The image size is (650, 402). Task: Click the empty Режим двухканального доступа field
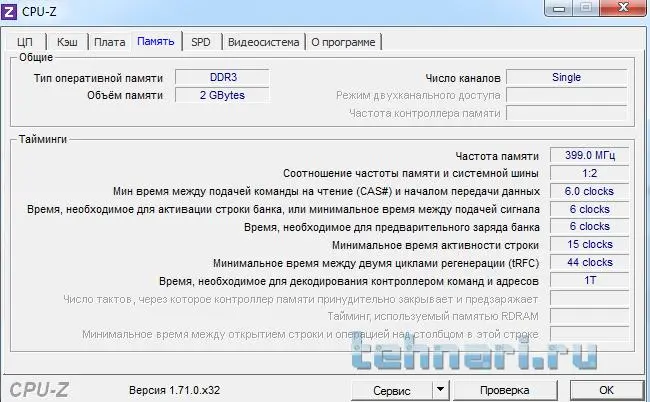567,95
